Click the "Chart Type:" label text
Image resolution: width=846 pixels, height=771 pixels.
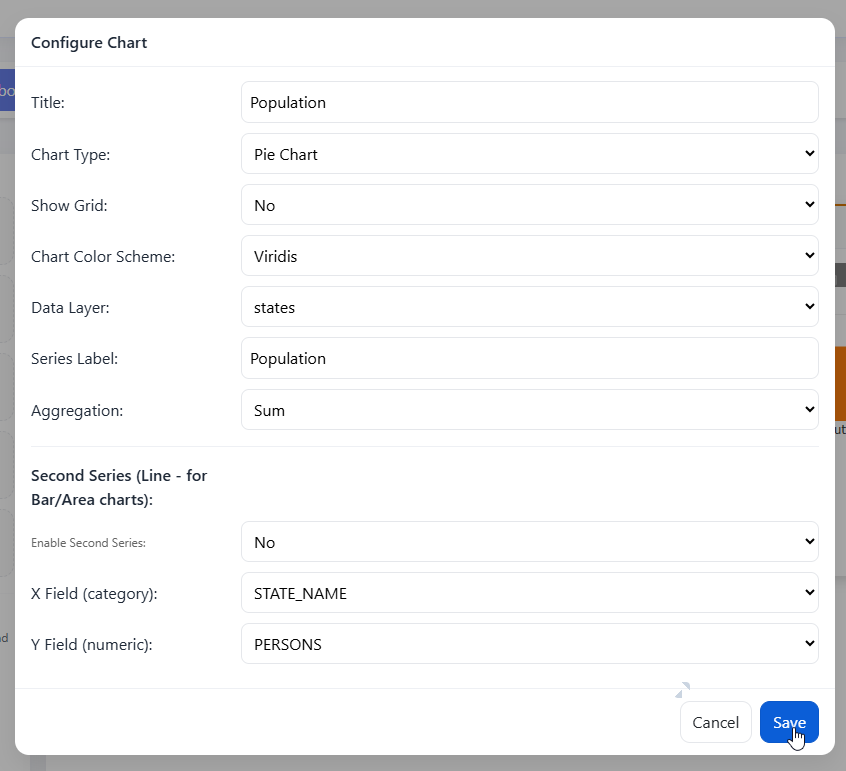71,155
